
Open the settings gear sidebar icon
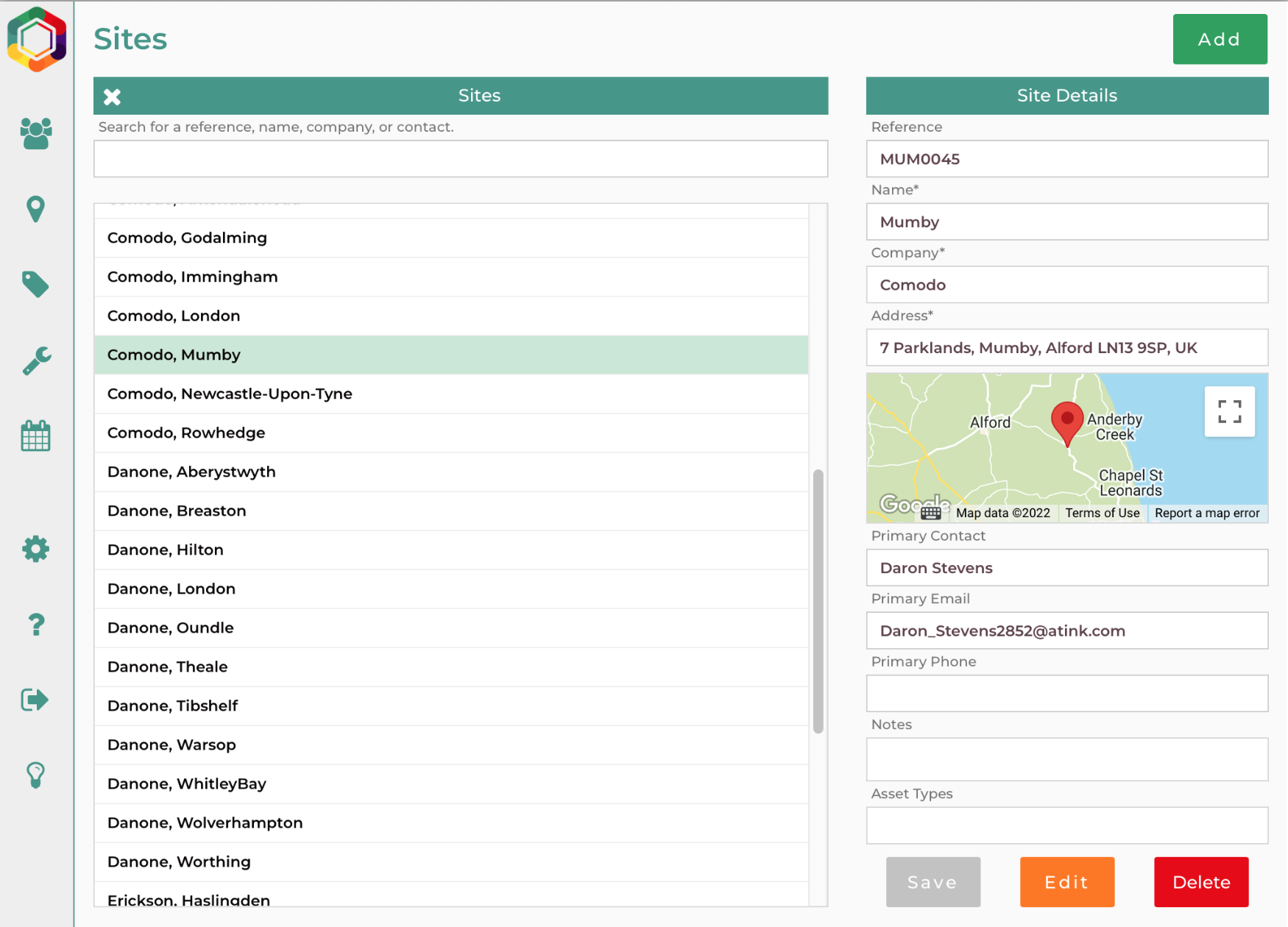(x=35, y=549)
